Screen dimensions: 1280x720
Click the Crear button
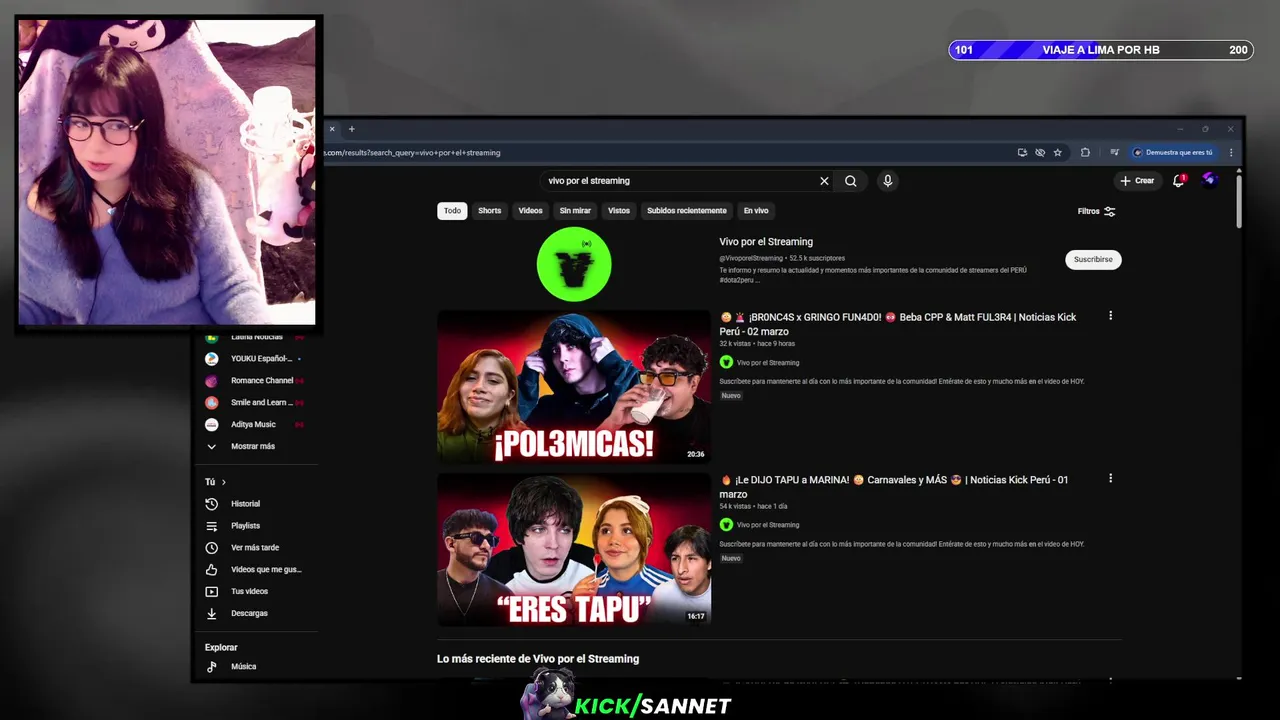(x=1137, y=181)
